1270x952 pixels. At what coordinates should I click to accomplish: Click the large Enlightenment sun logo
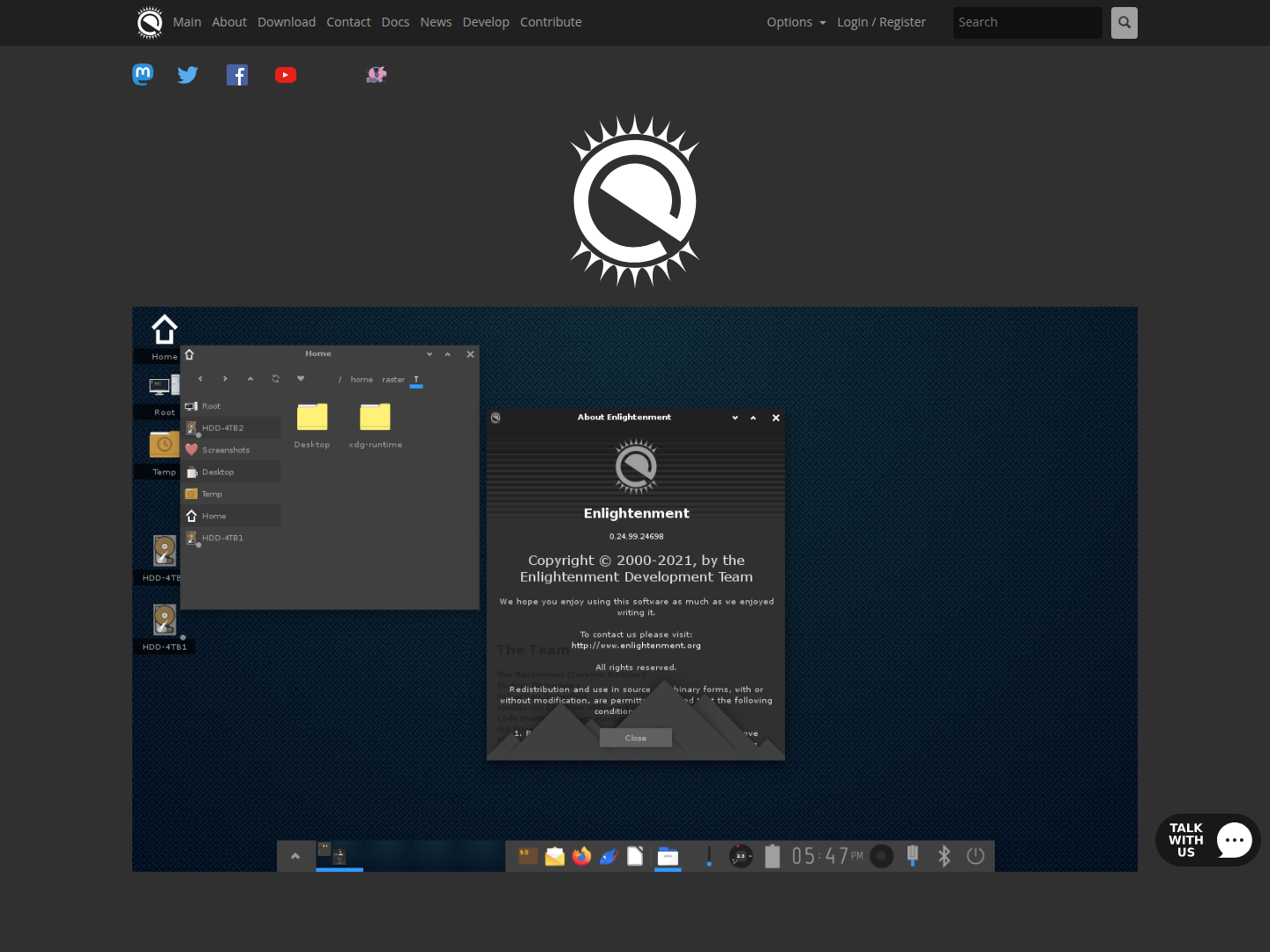pyautogui.click(x=635, y=201)
